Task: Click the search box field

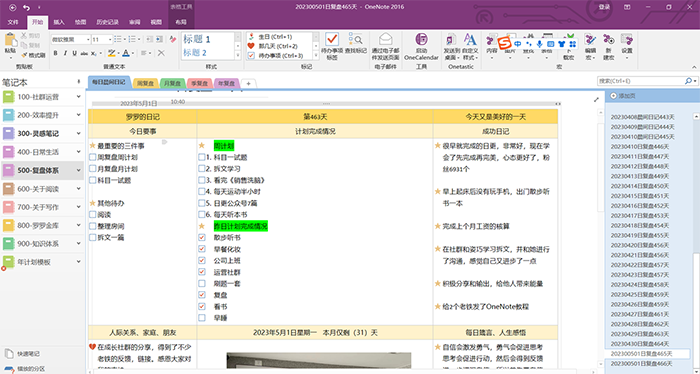Action: coord(641,81)
